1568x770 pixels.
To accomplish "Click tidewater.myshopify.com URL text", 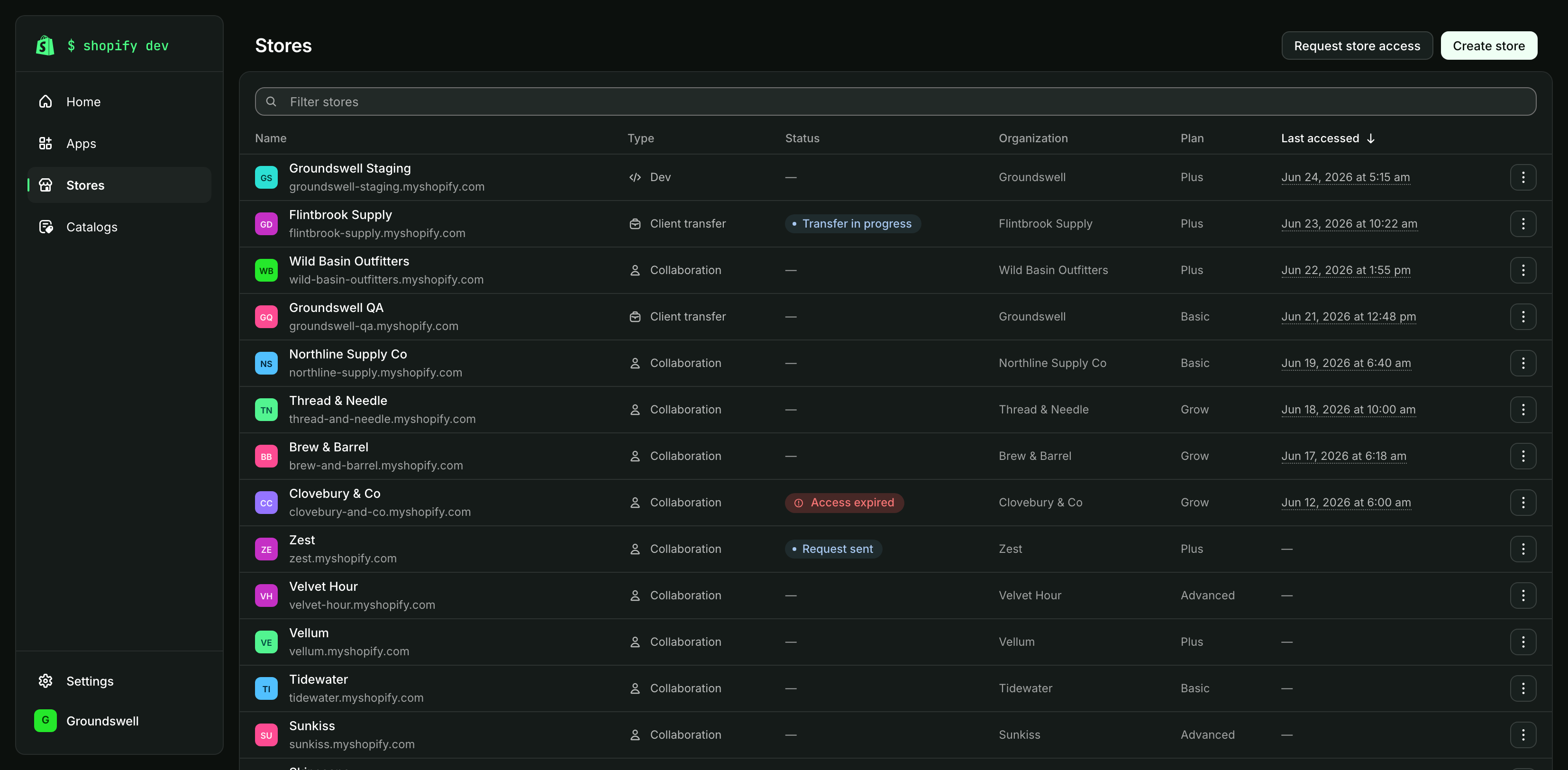I will coord(356,698).
